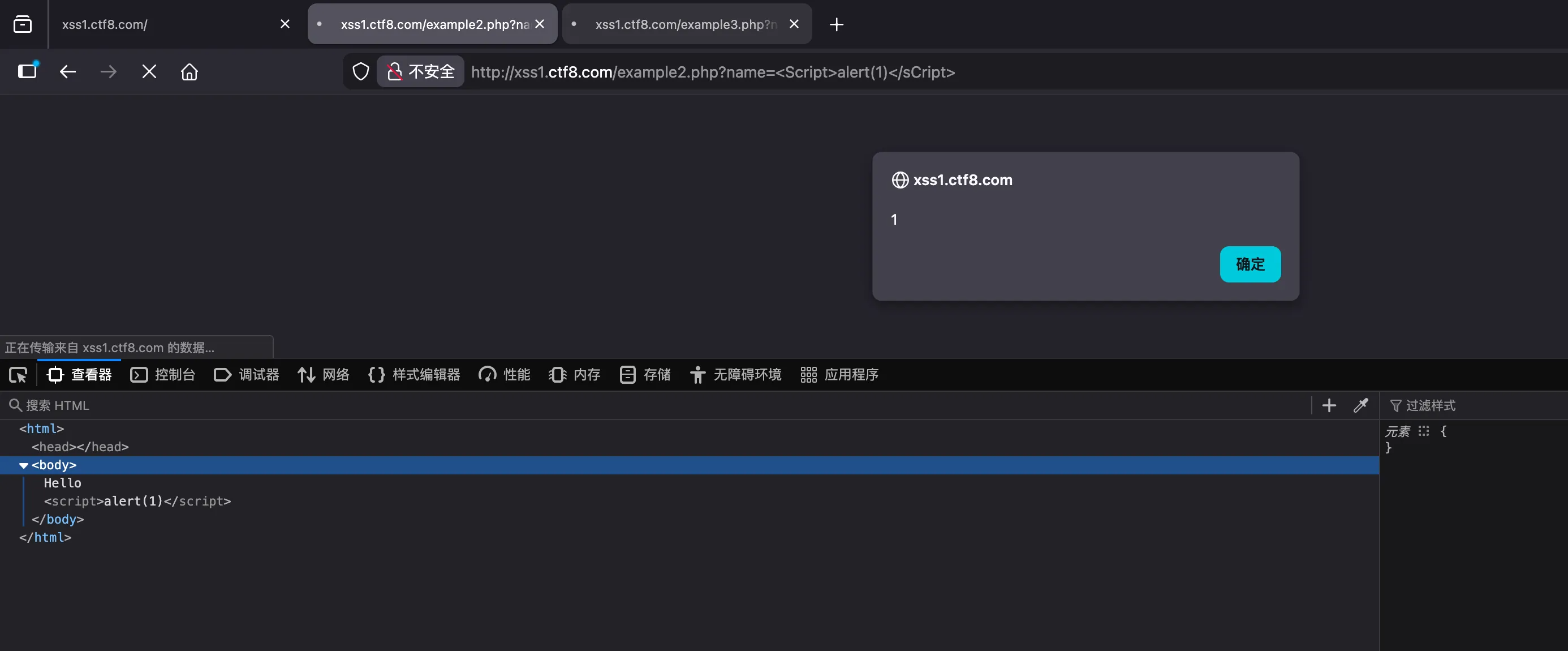Pick a color with the eyedropper
Screen dimensions: 1568x651
click(1360, 405)
